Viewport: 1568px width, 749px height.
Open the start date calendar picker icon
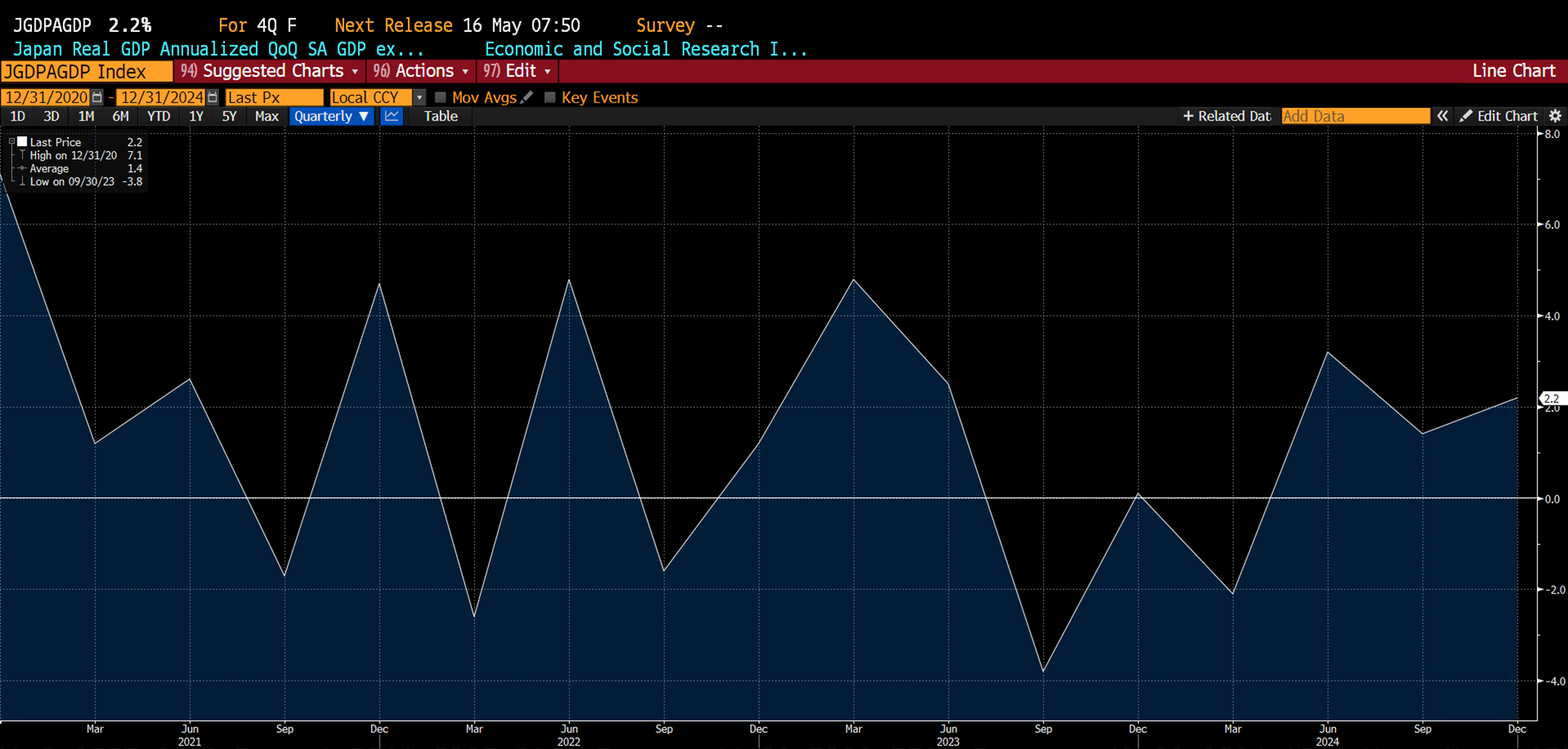point(97,97)
